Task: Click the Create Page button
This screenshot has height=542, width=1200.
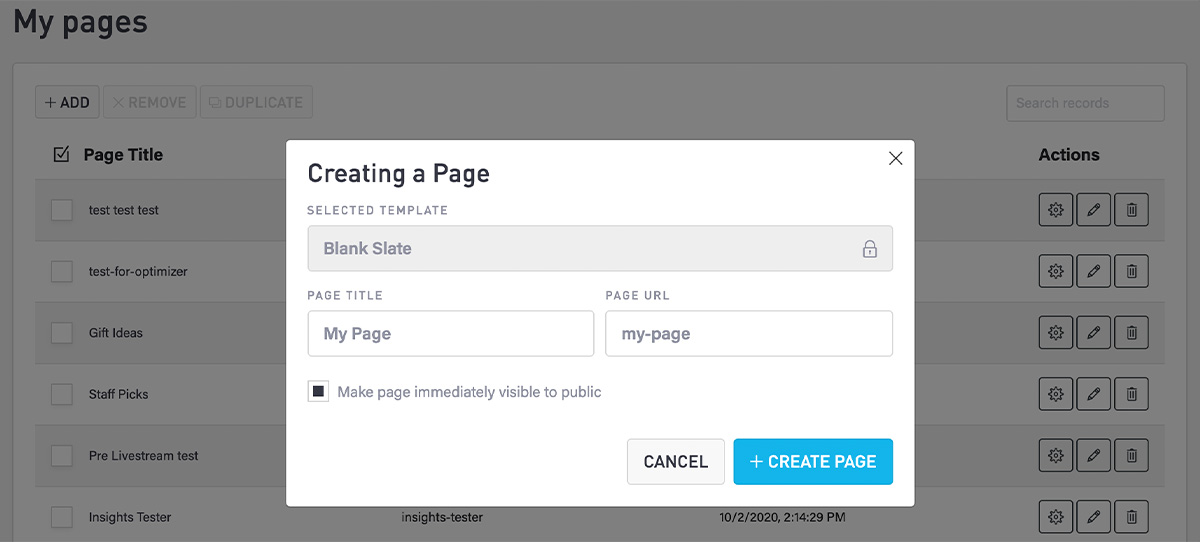Action: click(812, 462)
